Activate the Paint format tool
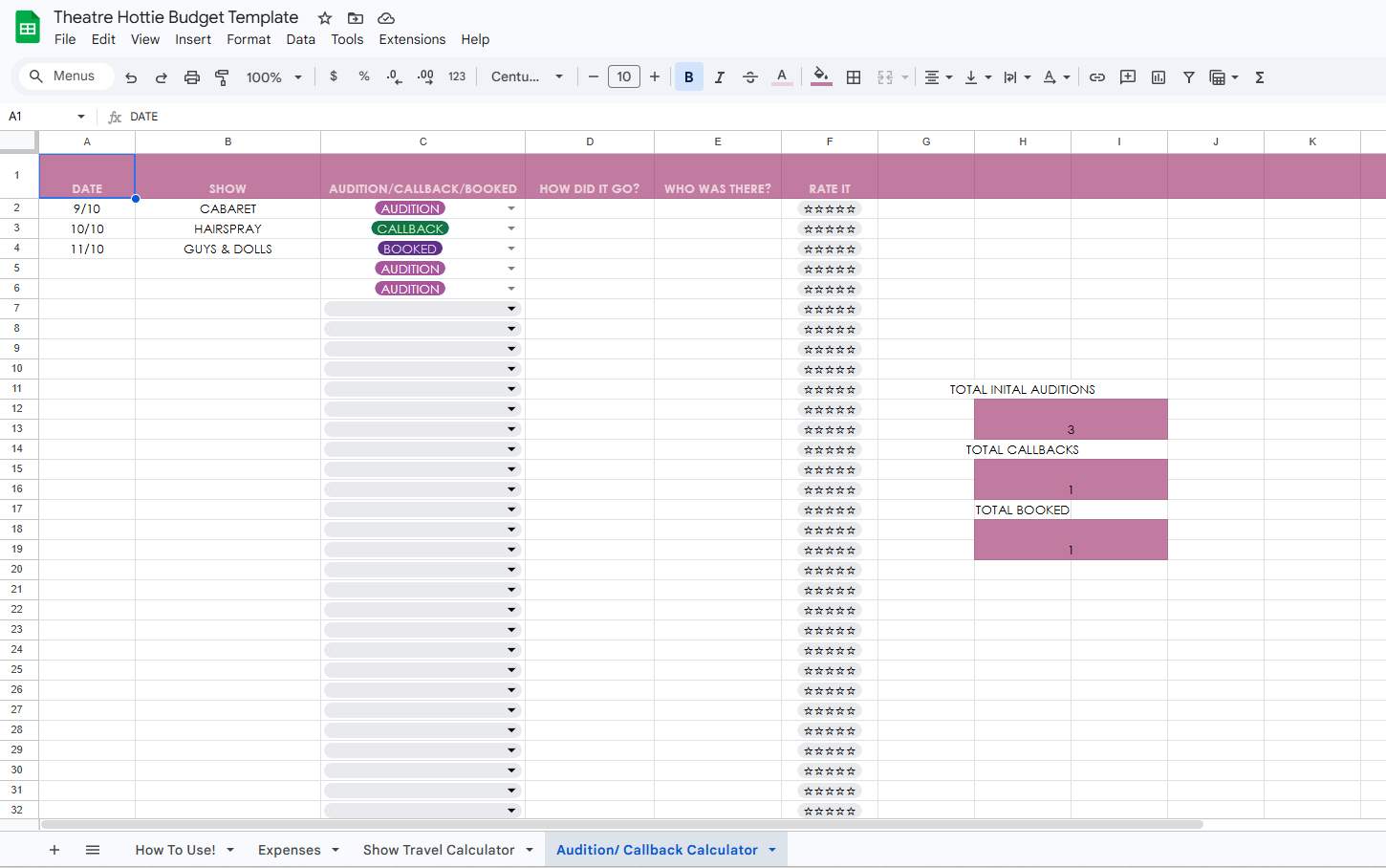This screenshot has height=868, width=1386. (222, 77)
